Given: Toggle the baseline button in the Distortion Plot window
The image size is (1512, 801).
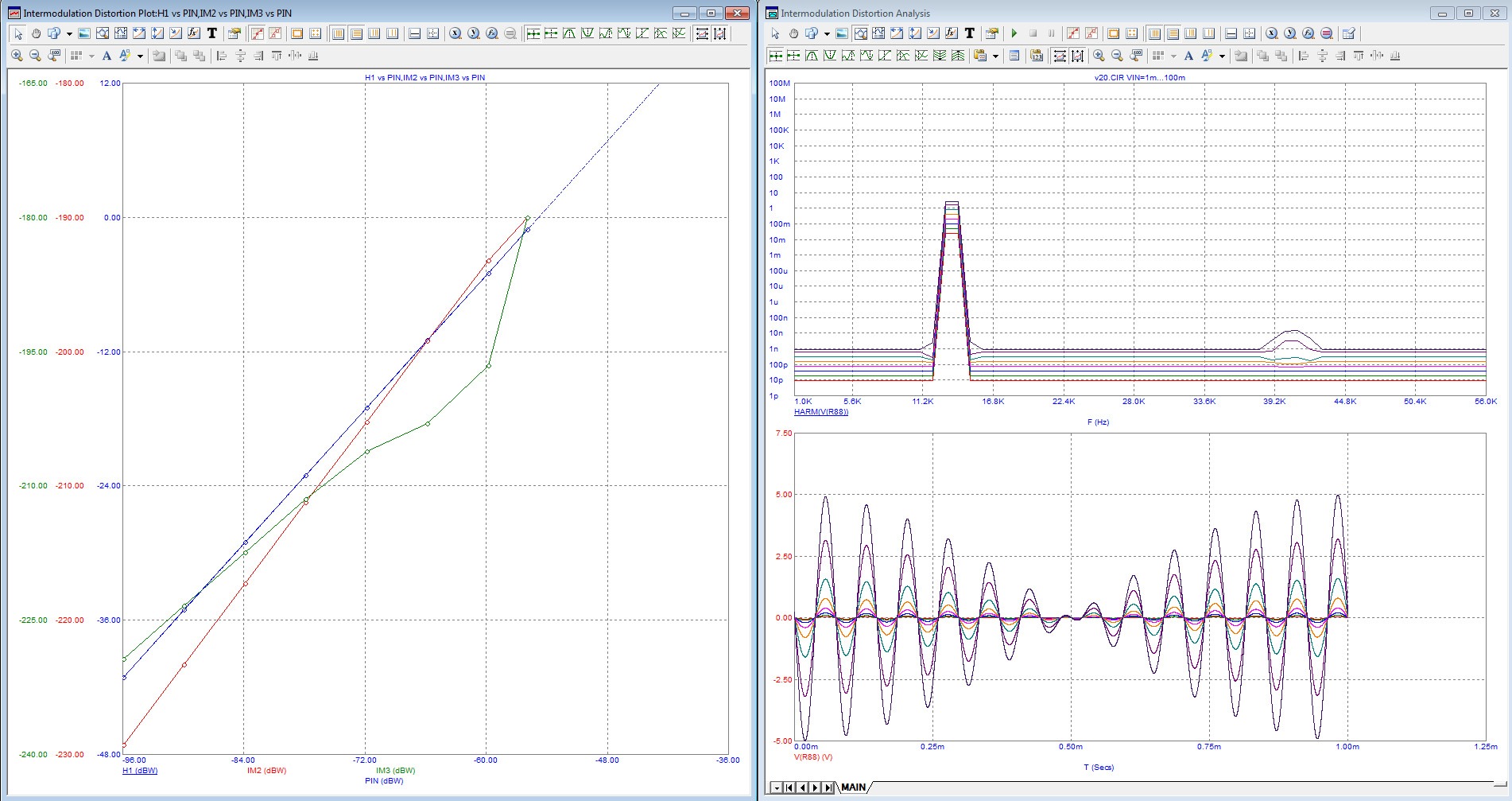Looking at the screenshot, I should [414, 33].
